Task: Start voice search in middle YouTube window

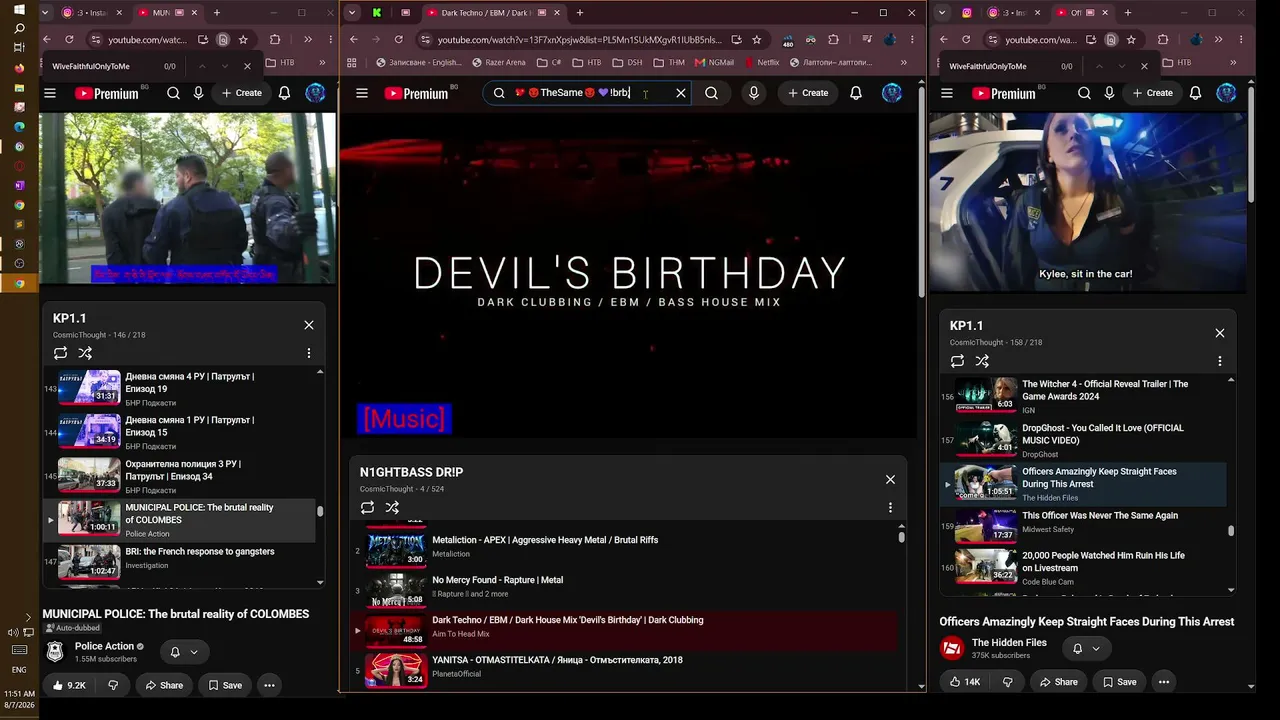Action: [754, 93]
